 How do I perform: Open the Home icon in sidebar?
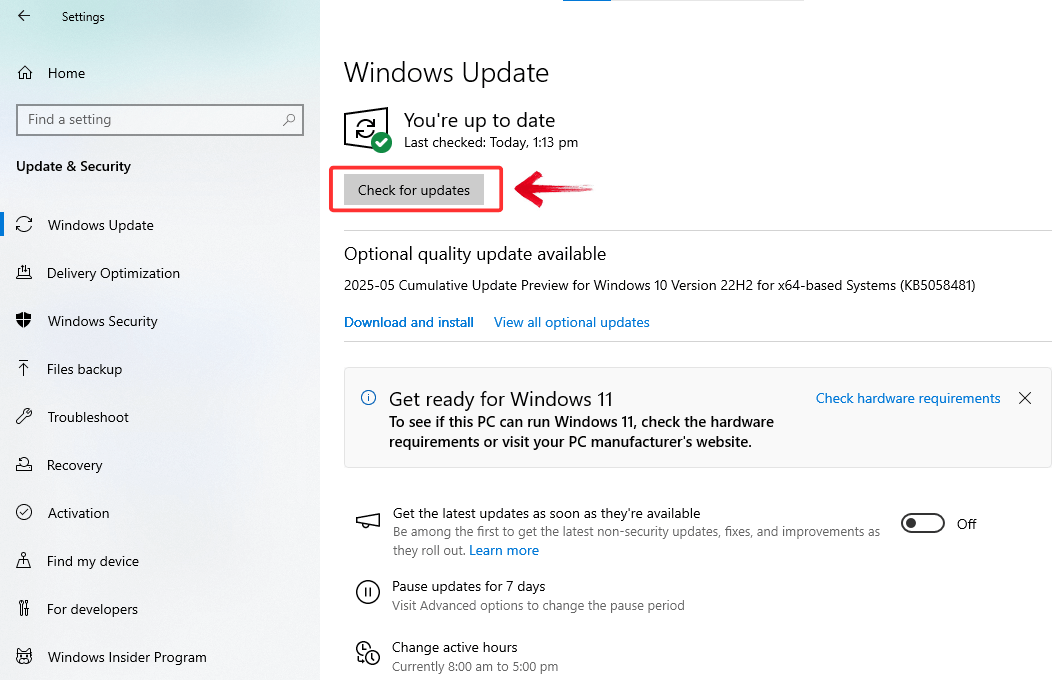[26, 72]
